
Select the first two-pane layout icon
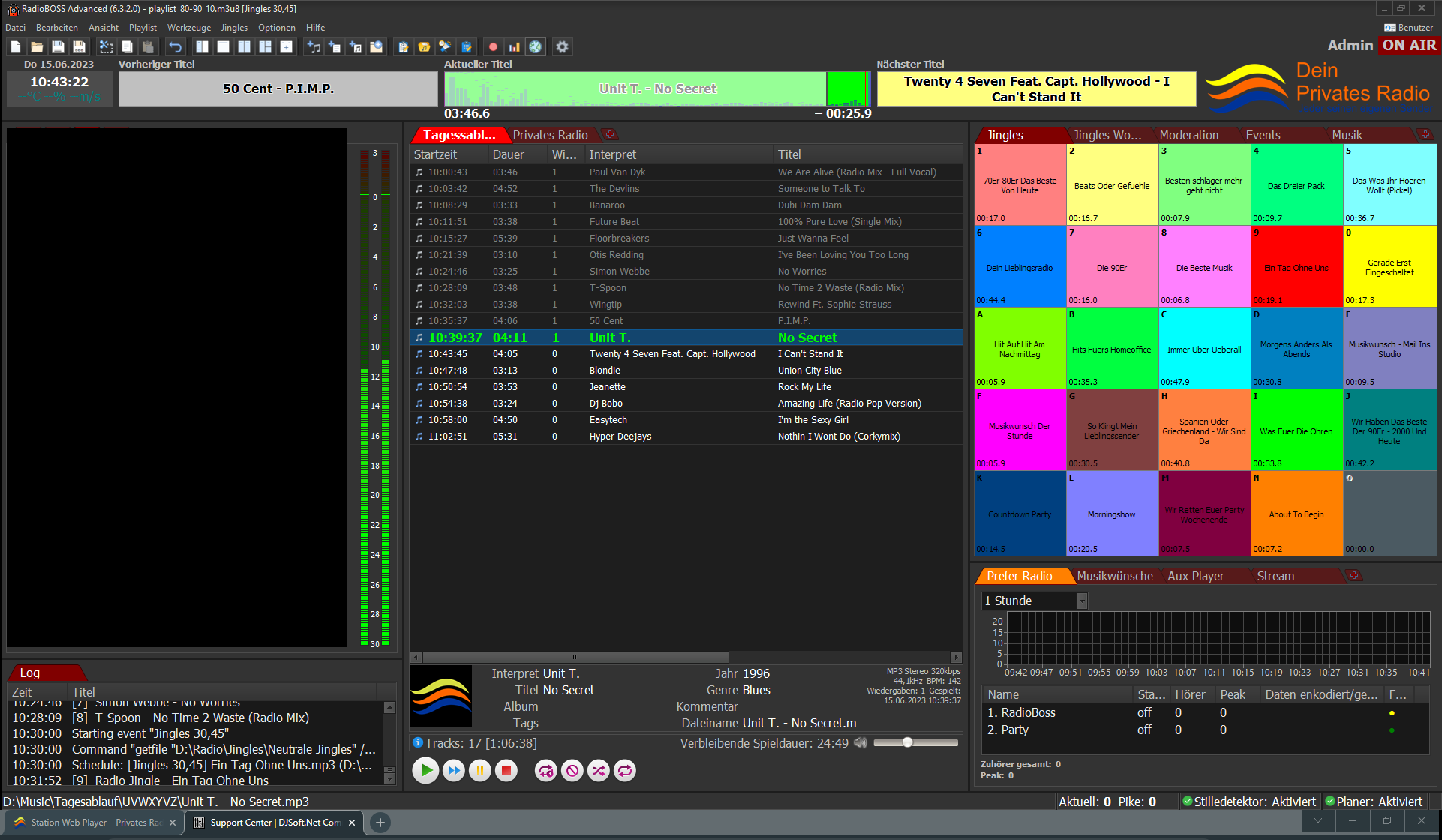pos(202,46)
